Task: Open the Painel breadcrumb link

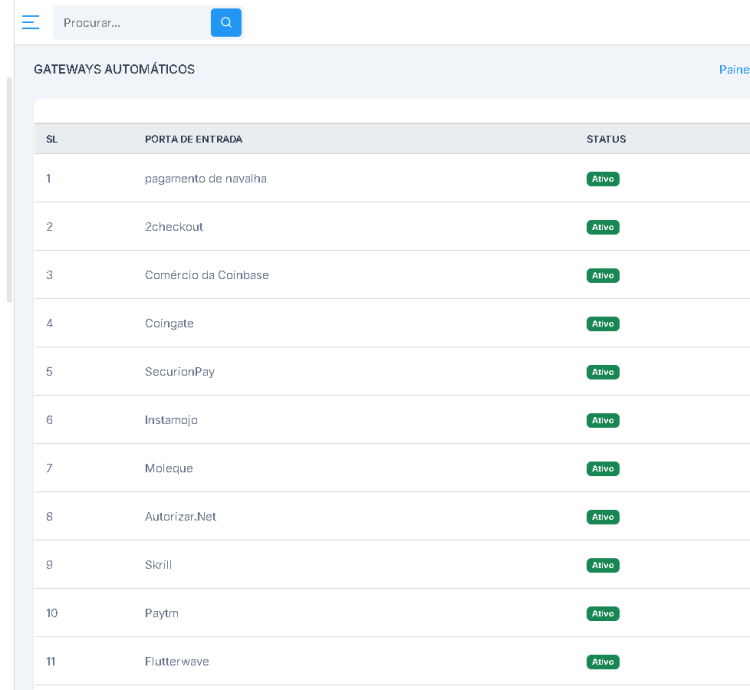Action: click(x=734, y=70)
